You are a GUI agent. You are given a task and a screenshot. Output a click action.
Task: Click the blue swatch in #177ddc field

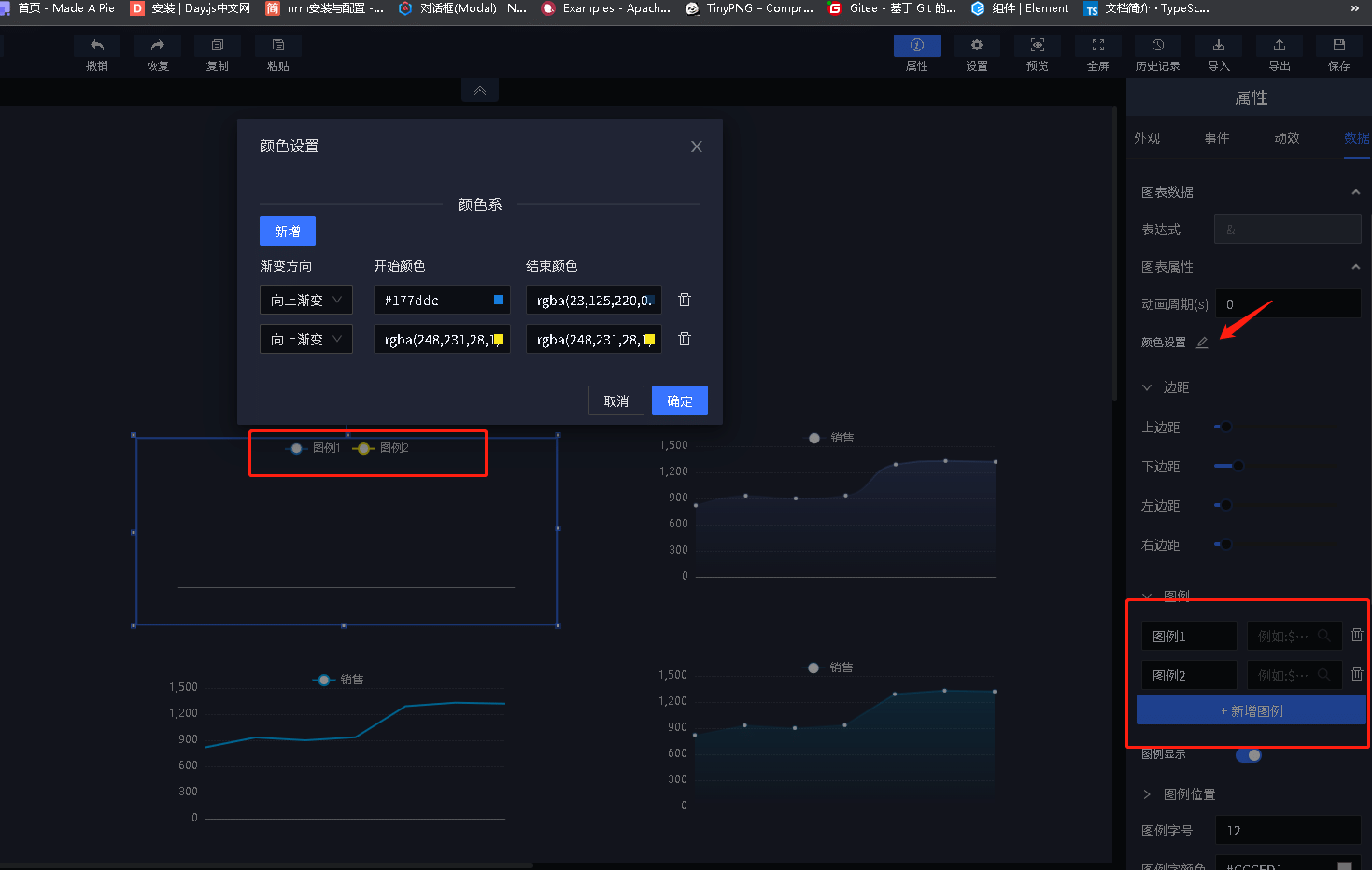[499, 300]
